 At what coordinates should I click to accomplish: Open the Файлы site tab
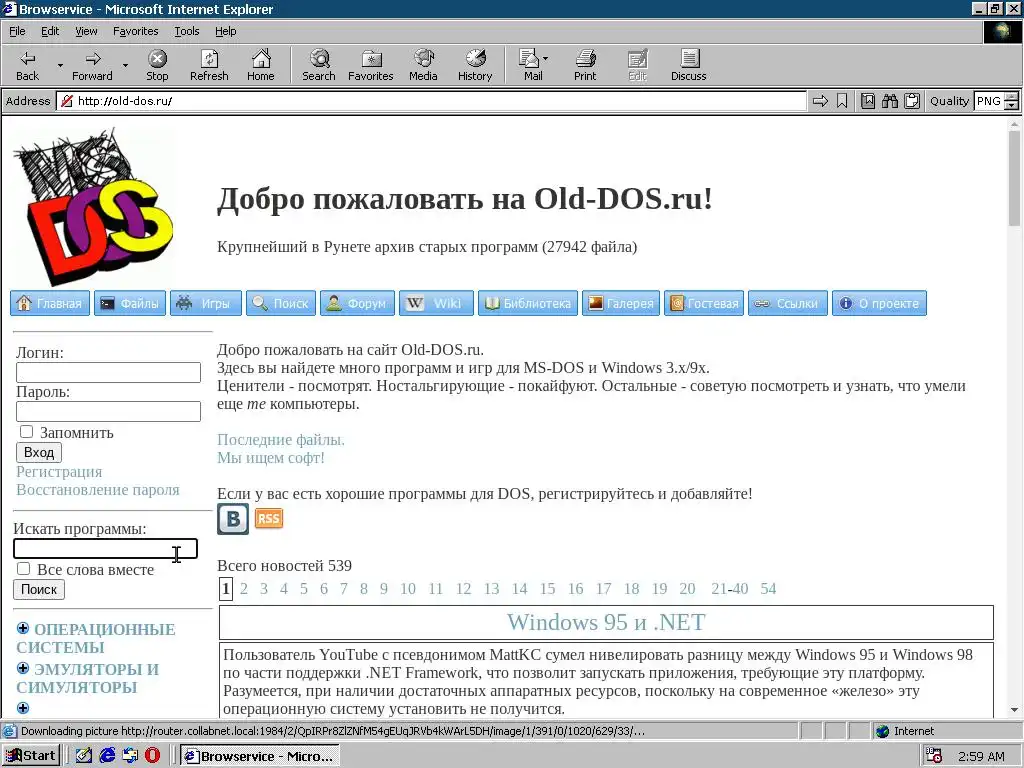click(130, 303)
